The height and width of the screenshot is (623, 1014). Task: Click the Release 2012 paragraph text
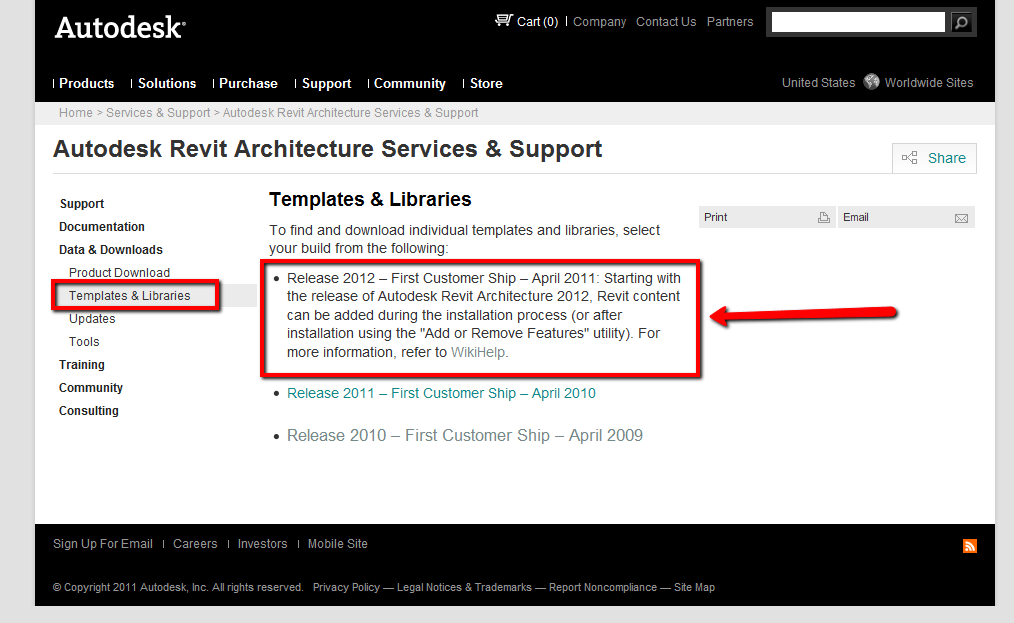(x=482, y=315)
